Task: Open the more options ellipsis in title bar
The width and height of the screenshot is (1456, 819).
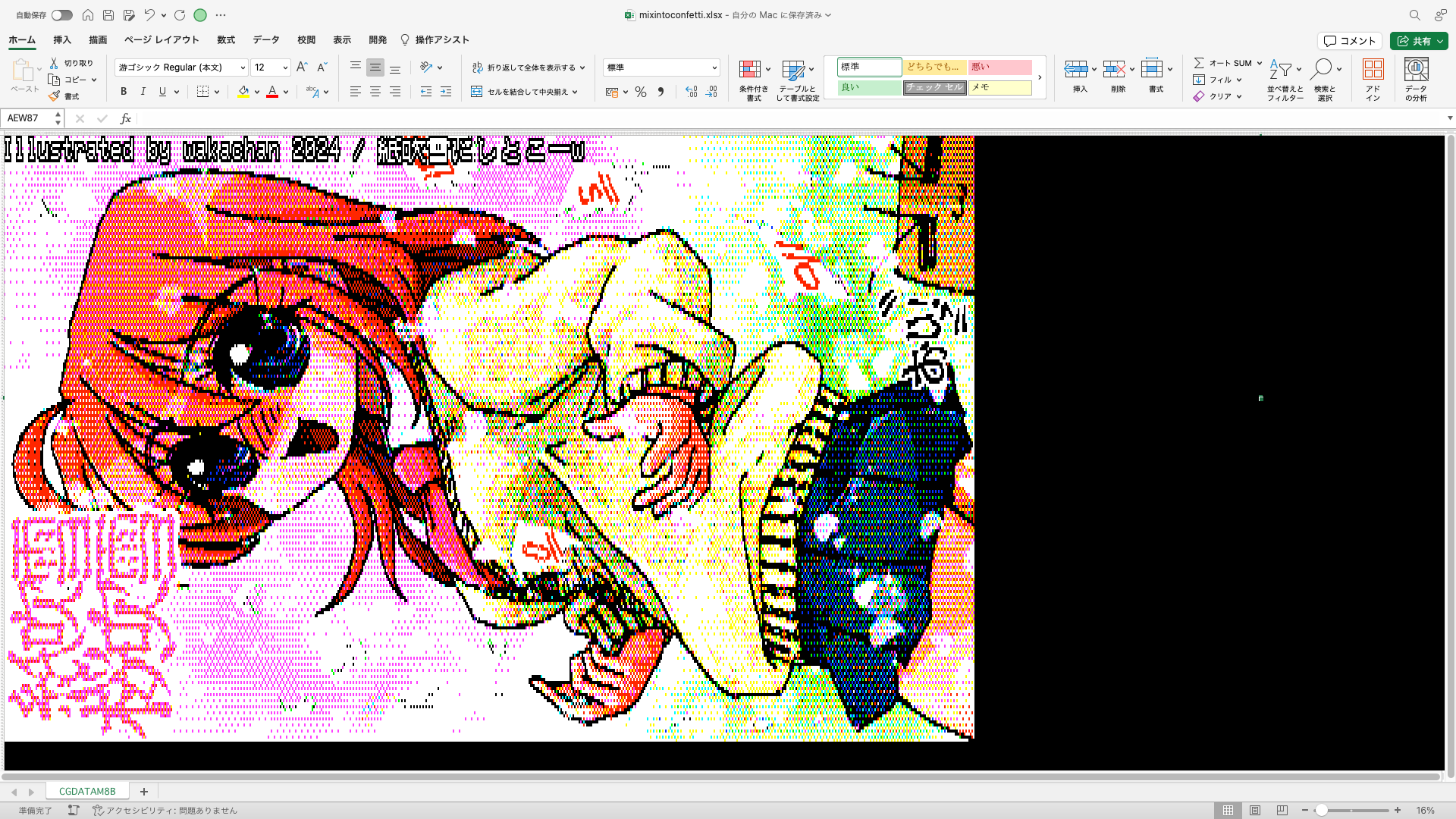Action: (x=221, y=15)
